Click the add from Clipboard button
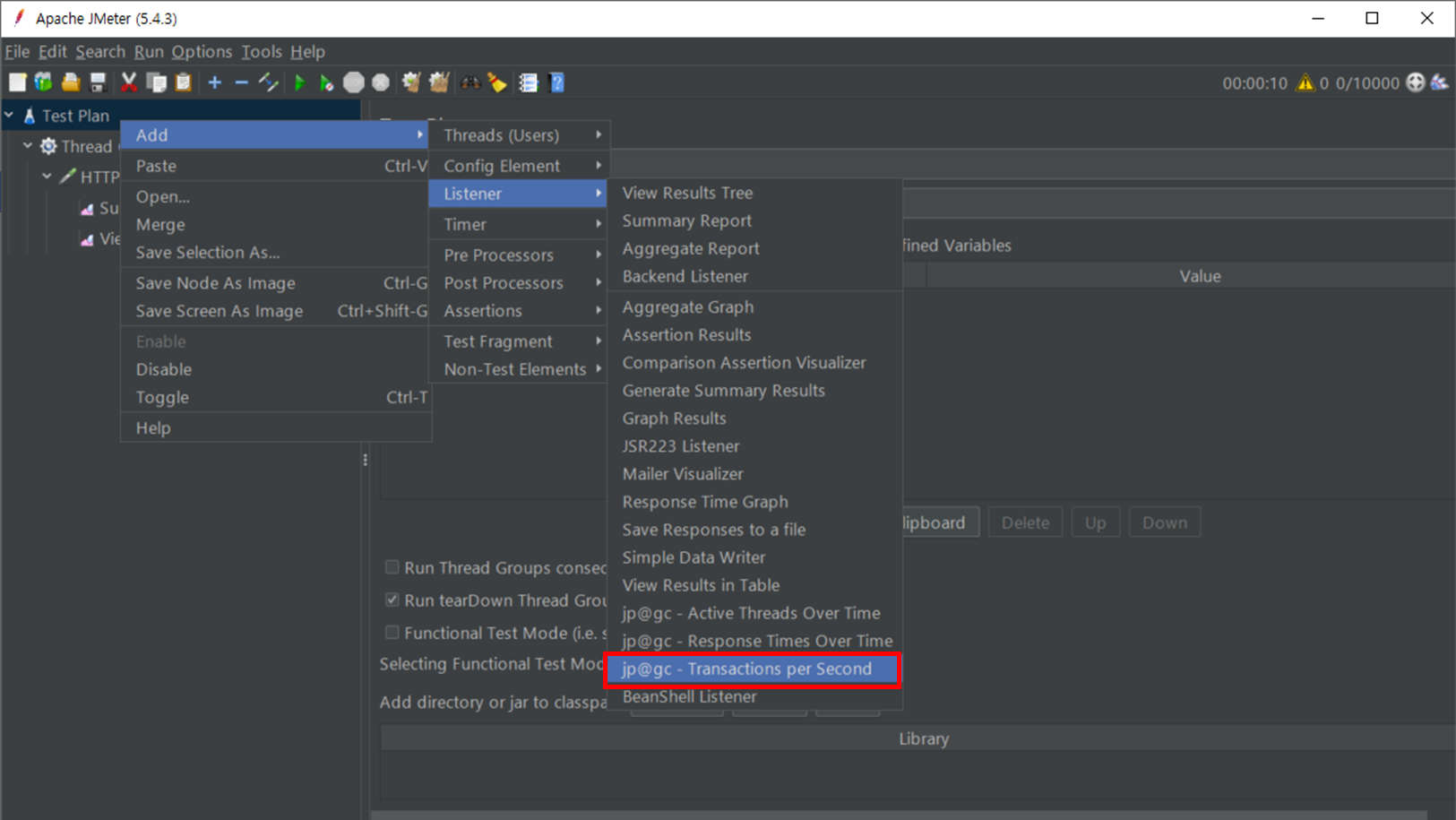The image size is (1456, 820). (939, 522)
